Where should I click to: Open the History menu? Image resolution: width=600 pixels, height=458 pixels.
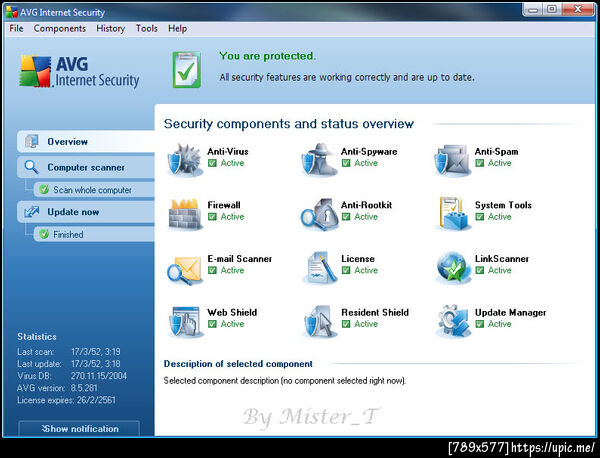tap(111, 29)
